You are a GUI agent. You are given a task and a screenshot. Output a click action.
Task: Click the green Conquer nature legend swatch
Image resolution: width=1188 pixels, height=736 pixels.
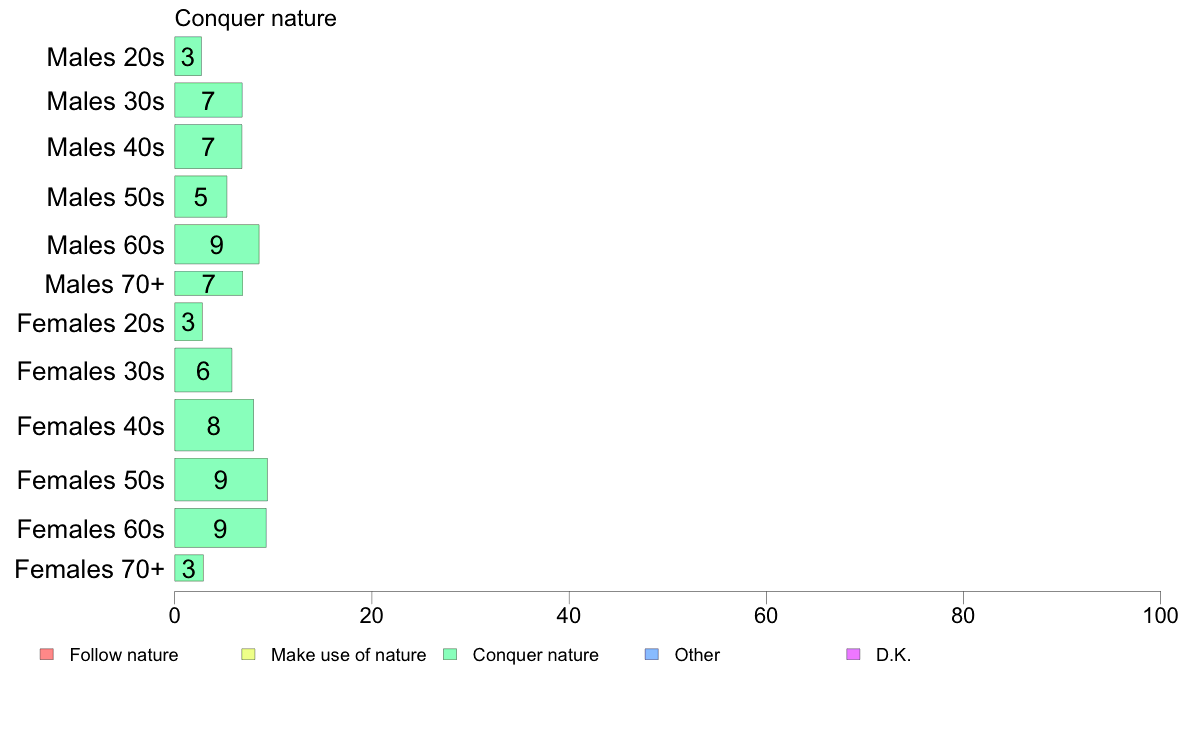point(450,654)
